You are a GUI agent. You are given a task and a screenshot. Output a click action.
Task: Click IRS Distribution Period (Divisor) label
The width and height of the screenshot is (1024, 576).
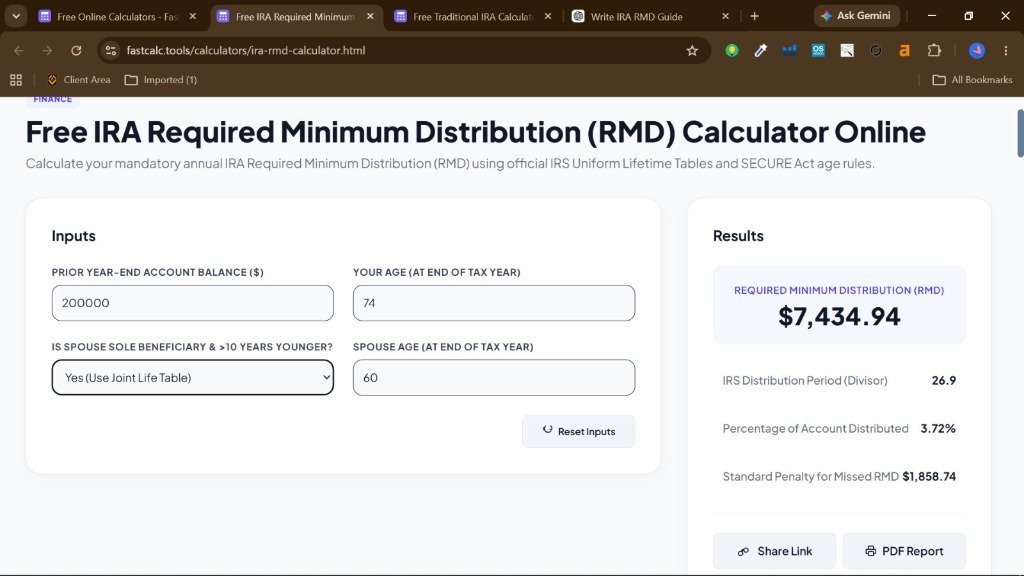[x=805, y=380]
